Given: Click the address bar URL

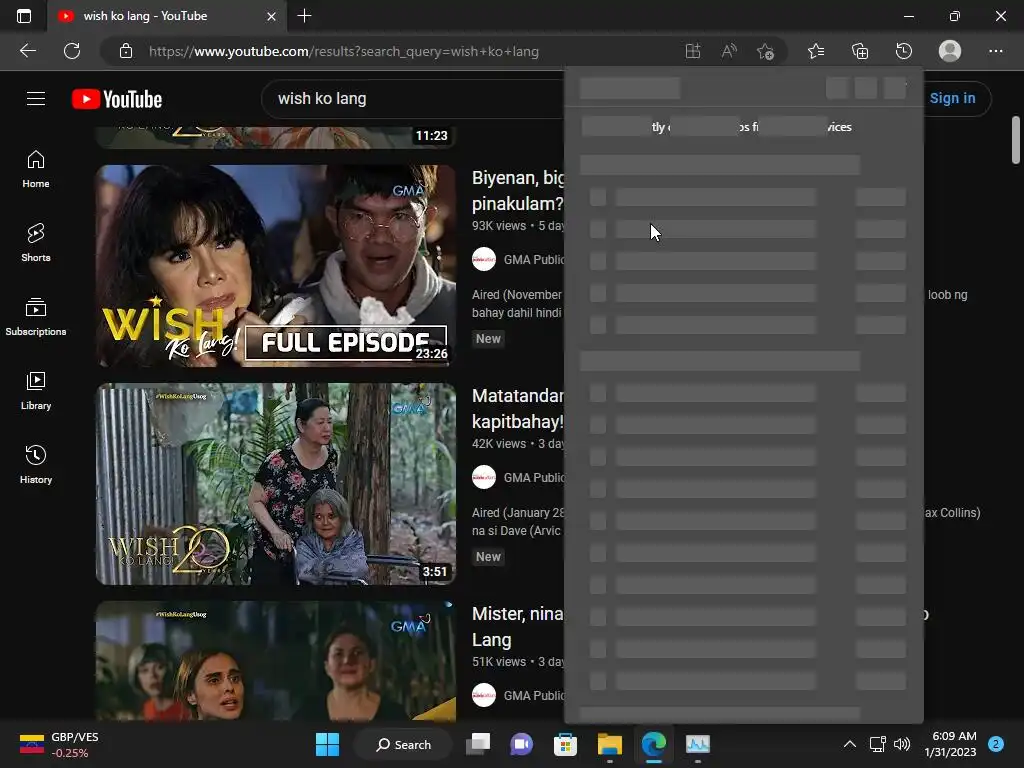Looking at the screenshot, I should click(x=344, y=51).
